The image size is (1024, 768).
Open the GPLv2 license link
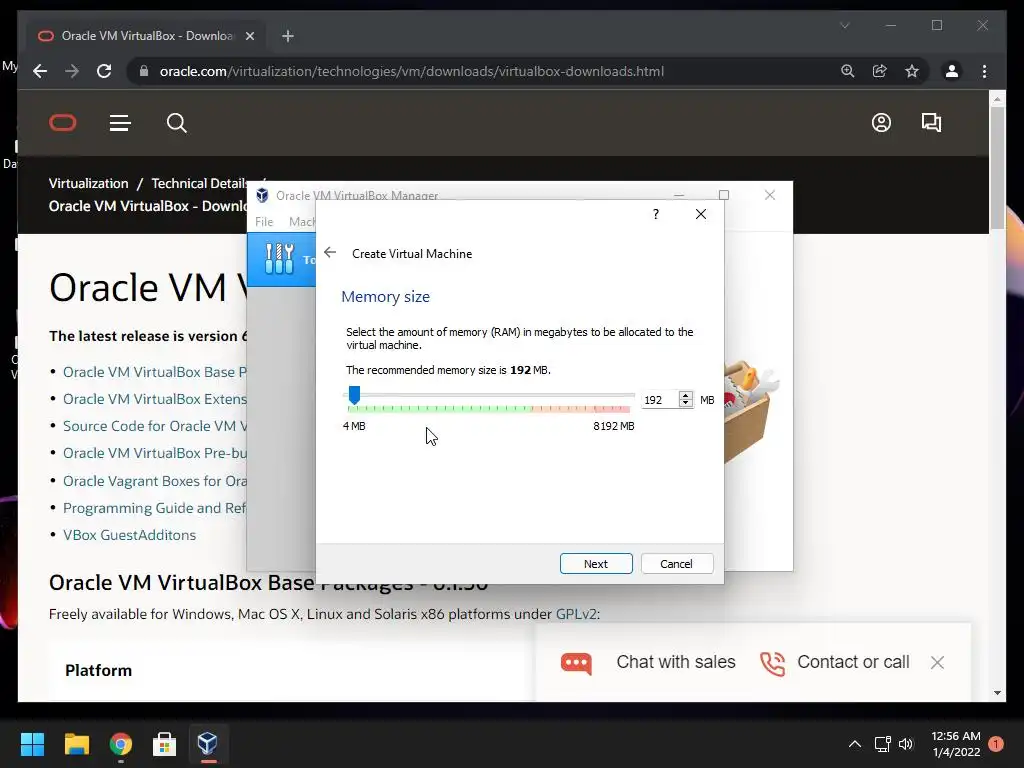pos(576,614)
